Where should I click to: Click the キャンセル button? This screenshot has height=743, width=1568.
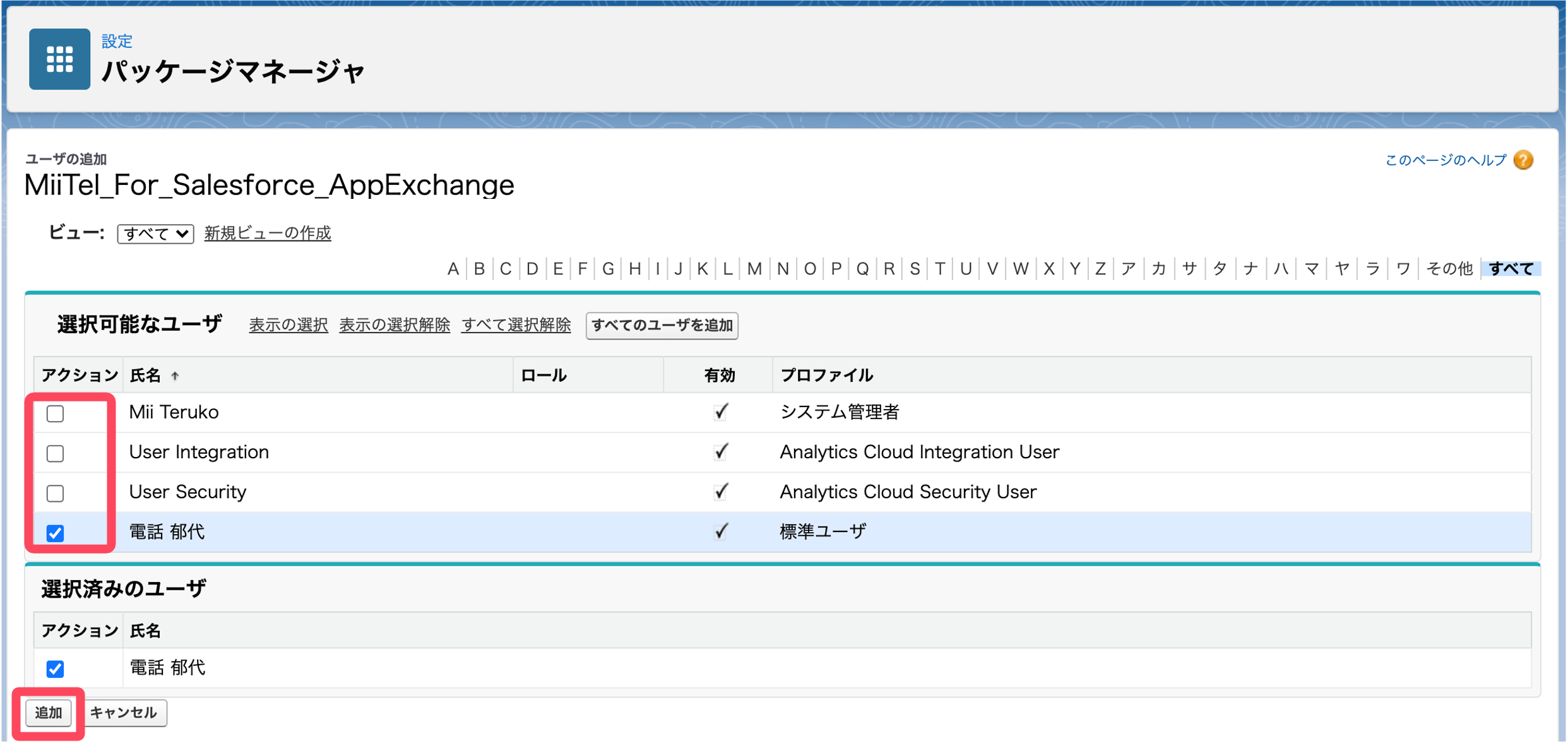124,713
